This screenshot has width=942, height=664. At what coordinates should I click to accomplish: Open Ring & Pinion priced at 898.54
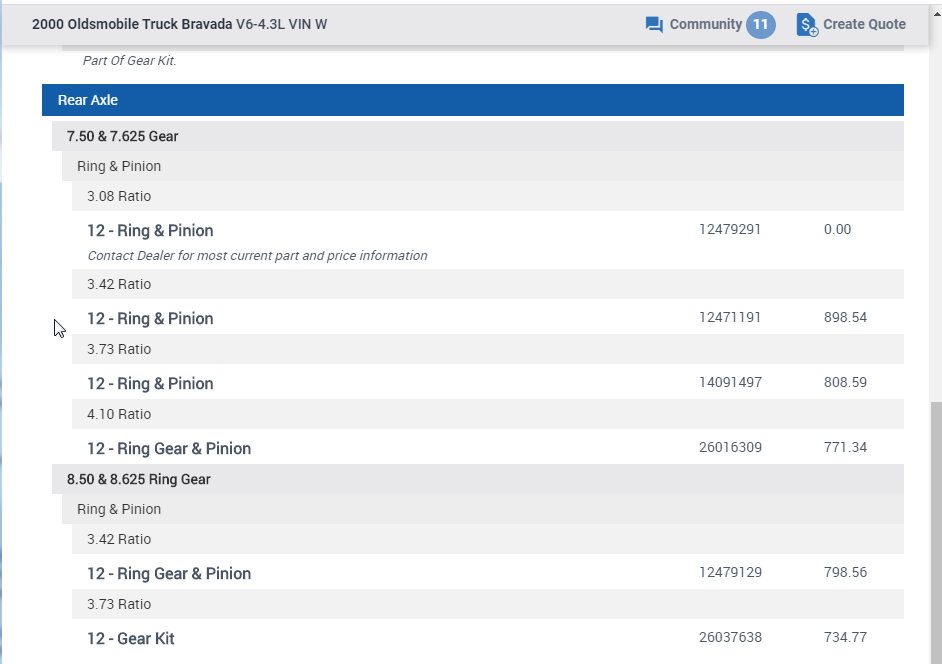tap(150, 319)
